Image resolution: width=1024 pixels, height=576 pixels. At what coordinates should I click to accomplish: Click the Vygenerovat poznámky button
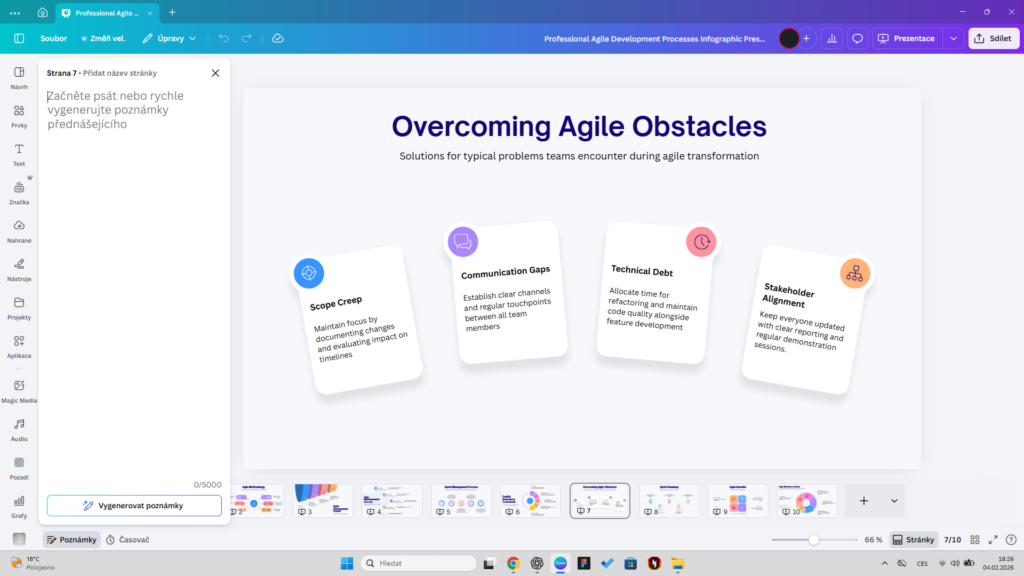pyautogui.click(x=134, y=506)
